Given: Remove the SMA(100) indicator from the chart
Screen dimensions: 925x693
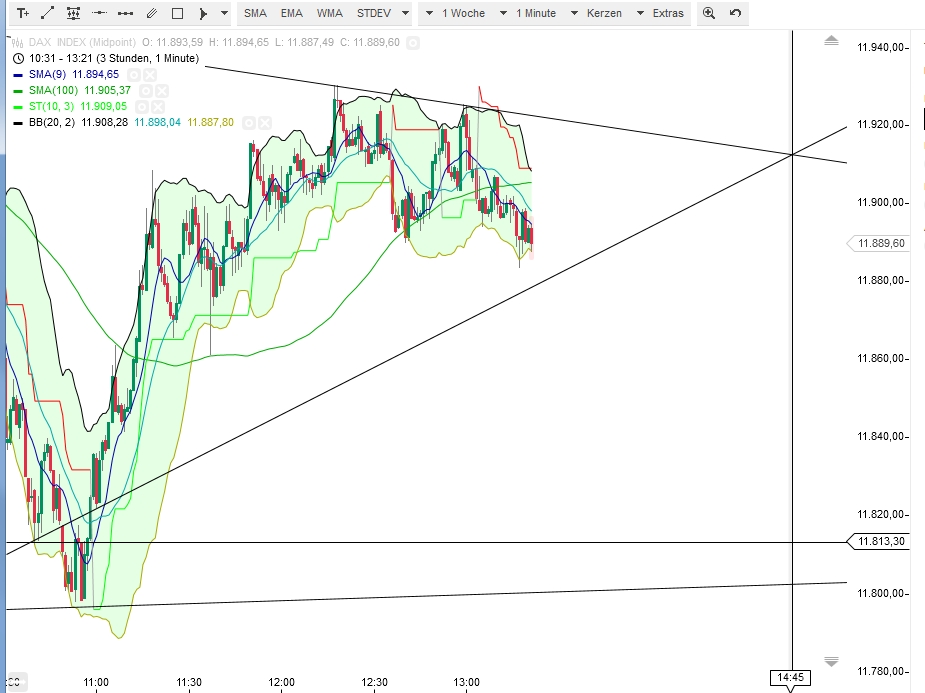Looking at the screenshot, I should coord(160,90).
